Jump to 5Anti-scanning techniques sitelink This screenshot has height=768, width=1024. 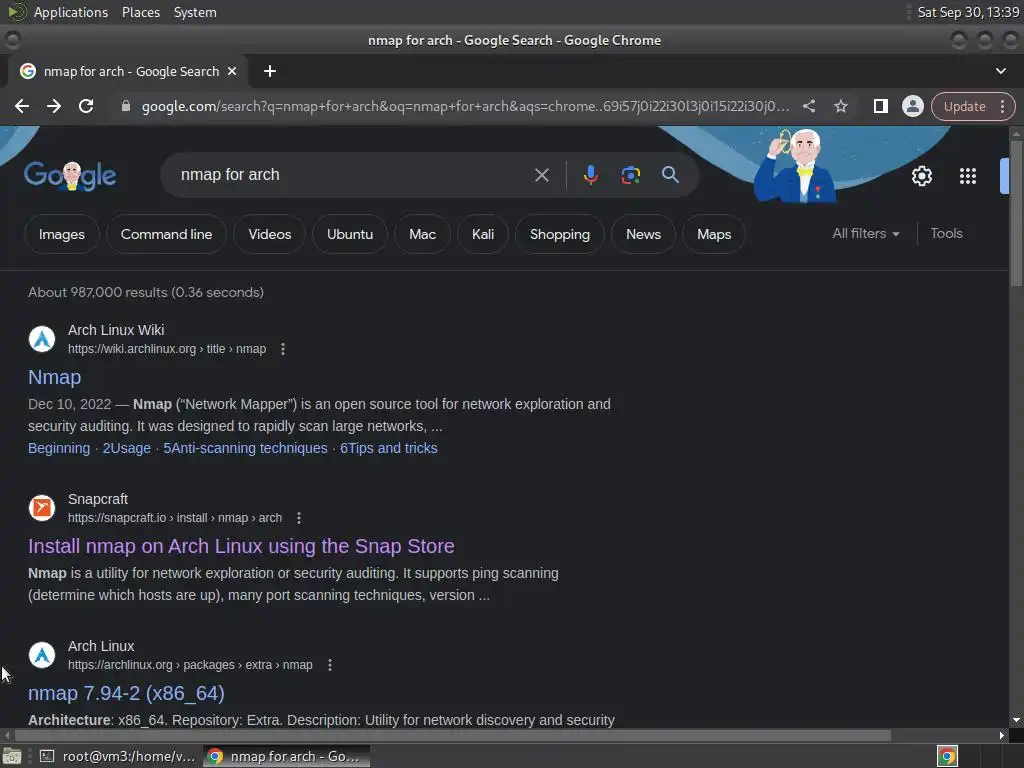point(245,448)
